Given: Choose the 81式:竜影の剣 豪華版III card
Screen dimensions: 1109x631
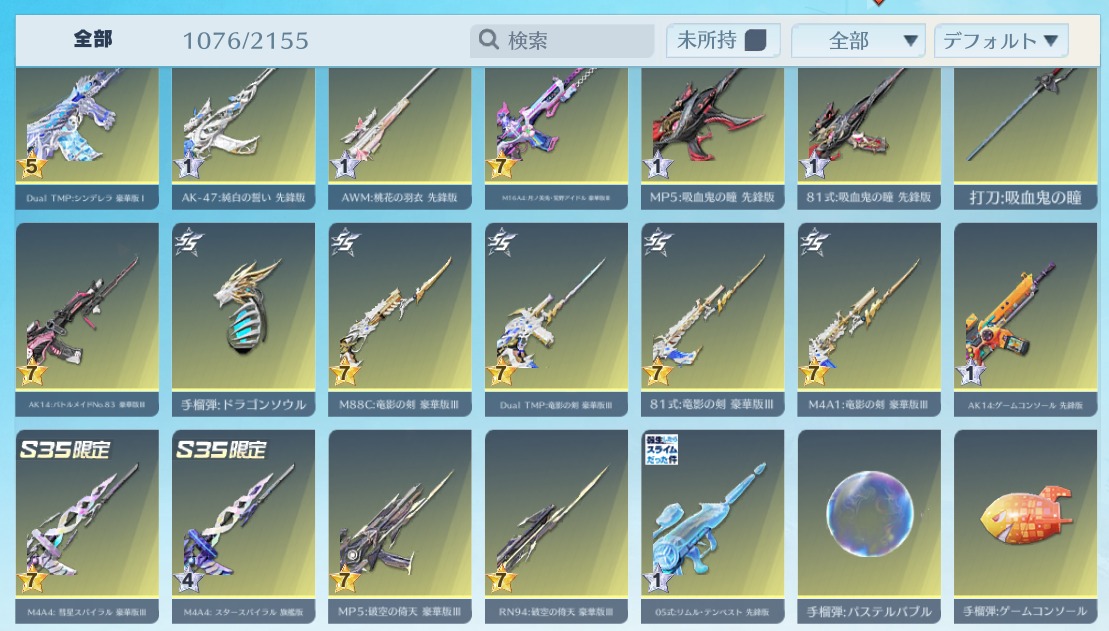Looking at the screenshot, I should coord(713,319).
